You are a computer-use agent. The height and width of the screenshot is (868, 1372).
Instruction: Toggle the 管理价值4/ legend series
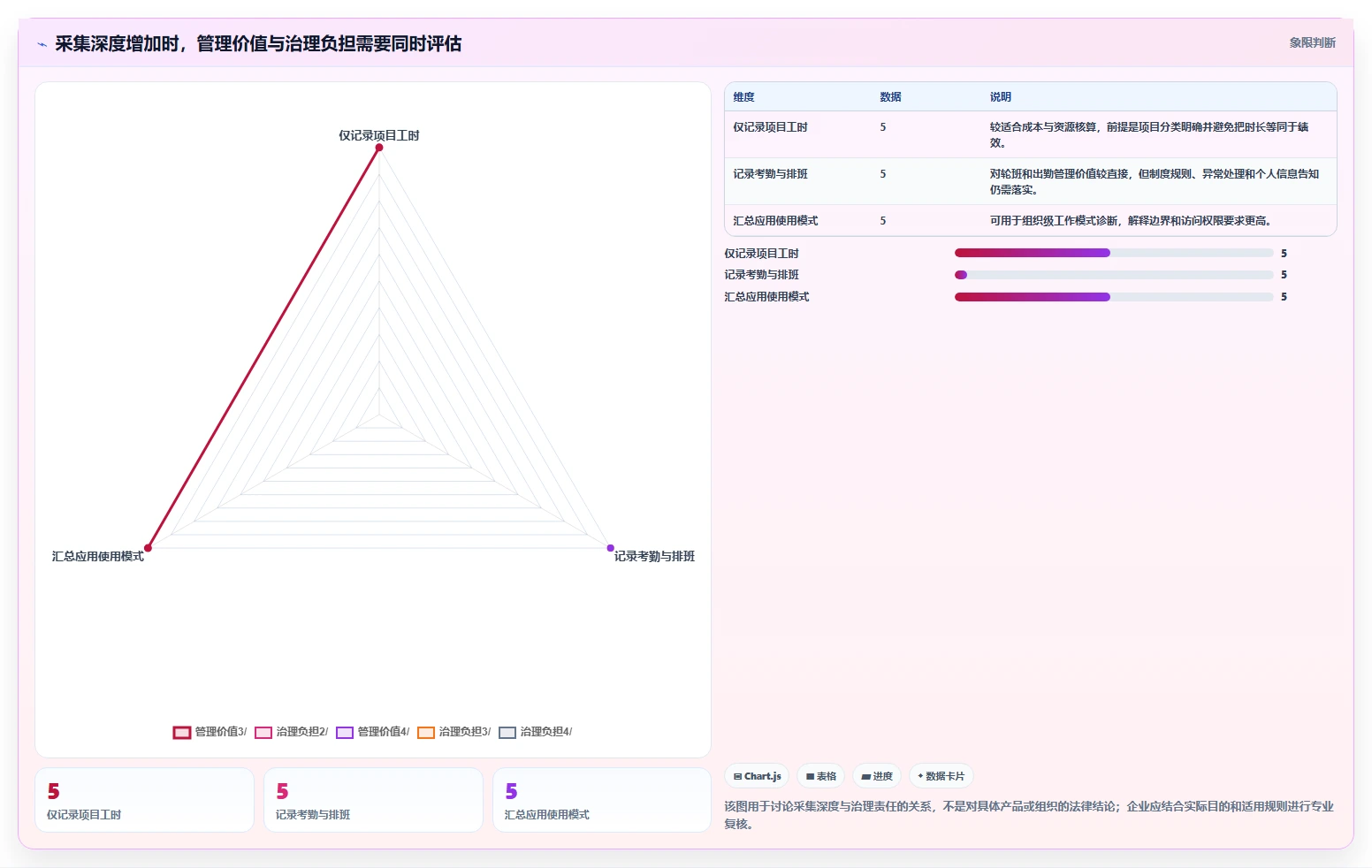tap(372, 732)
